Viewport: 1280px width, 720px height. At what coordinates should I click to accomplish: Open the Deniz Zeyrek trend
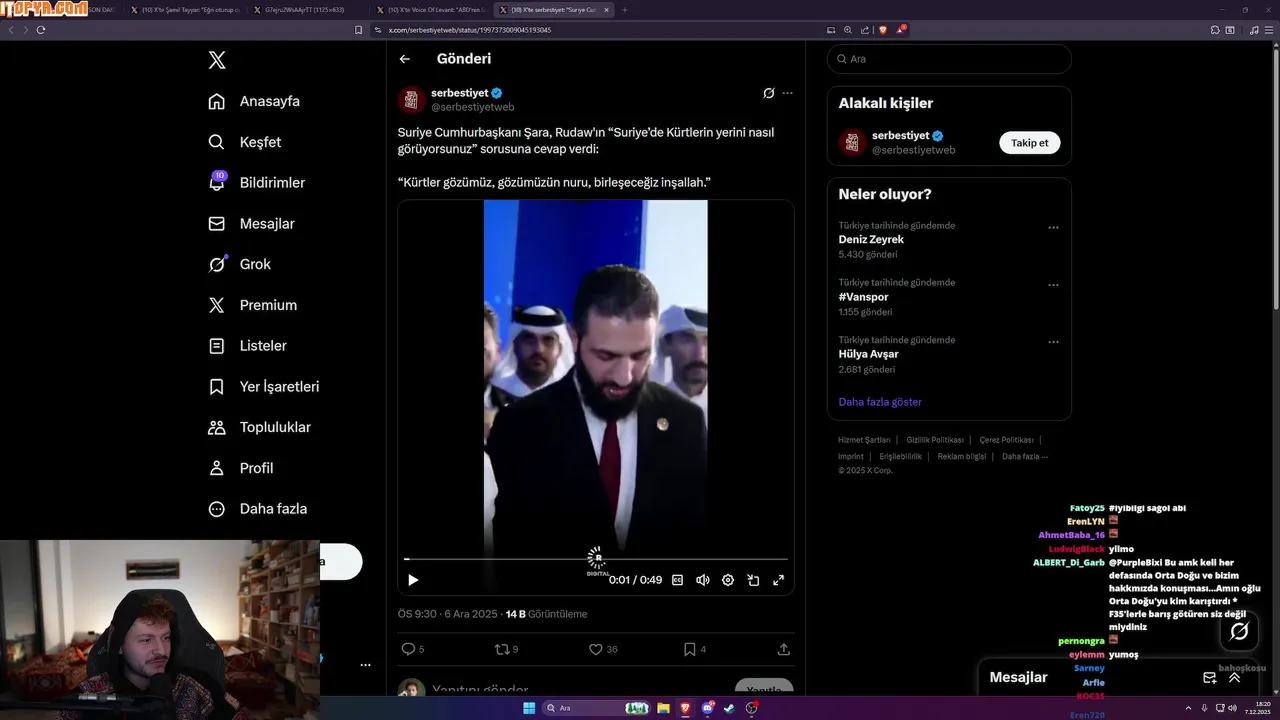click(x=871, y=240)
